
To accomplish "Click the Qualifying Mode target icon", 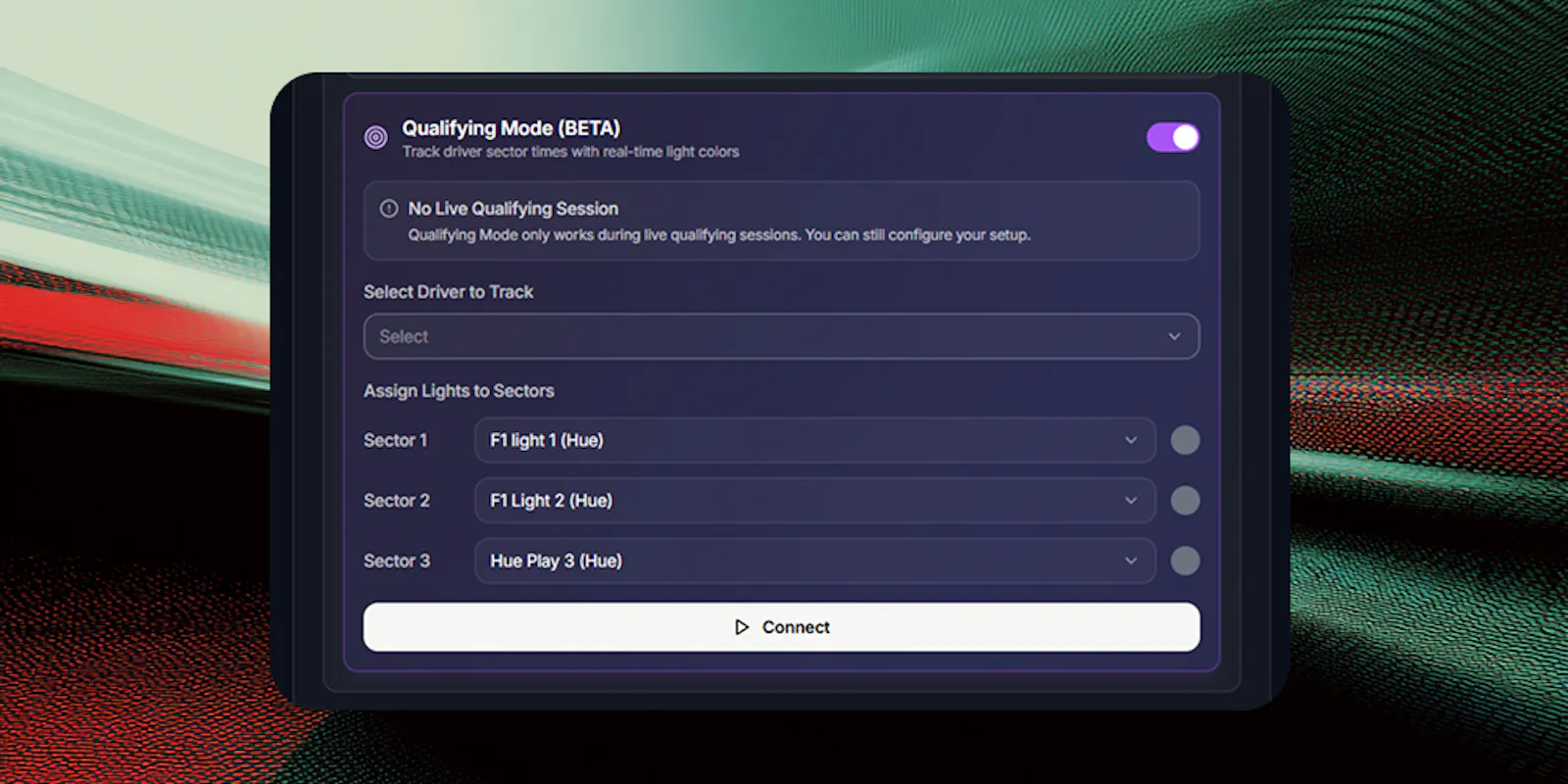I will 375,137.
